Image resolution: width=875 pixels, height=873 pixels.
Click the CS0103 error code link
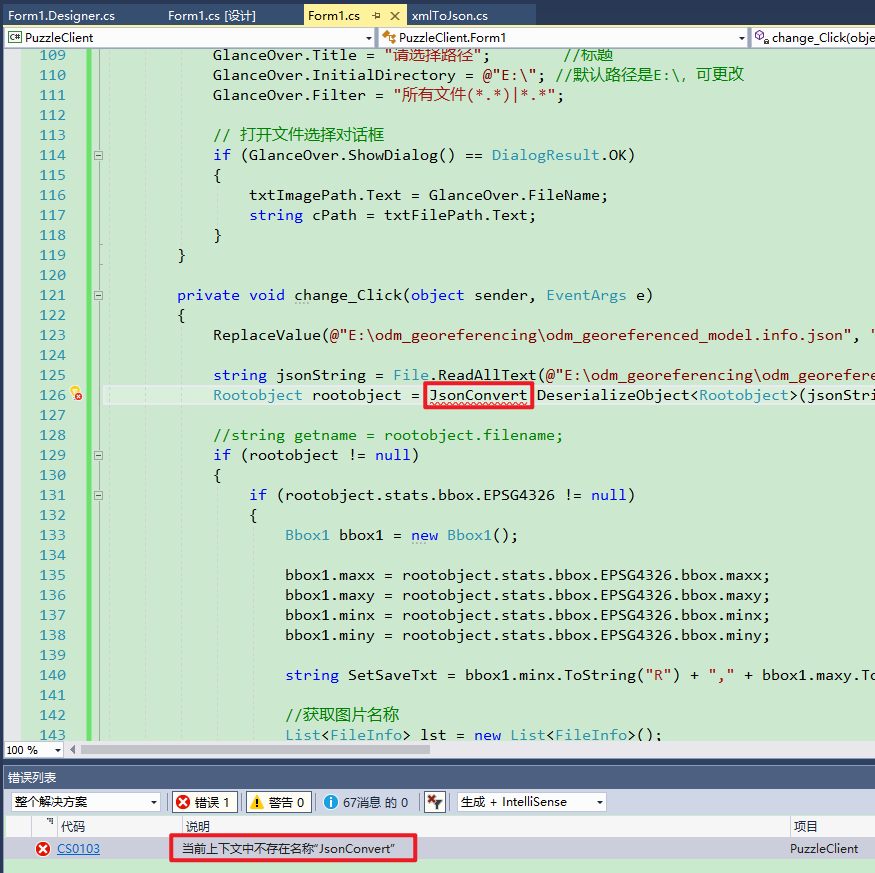(x=78, y=848)
